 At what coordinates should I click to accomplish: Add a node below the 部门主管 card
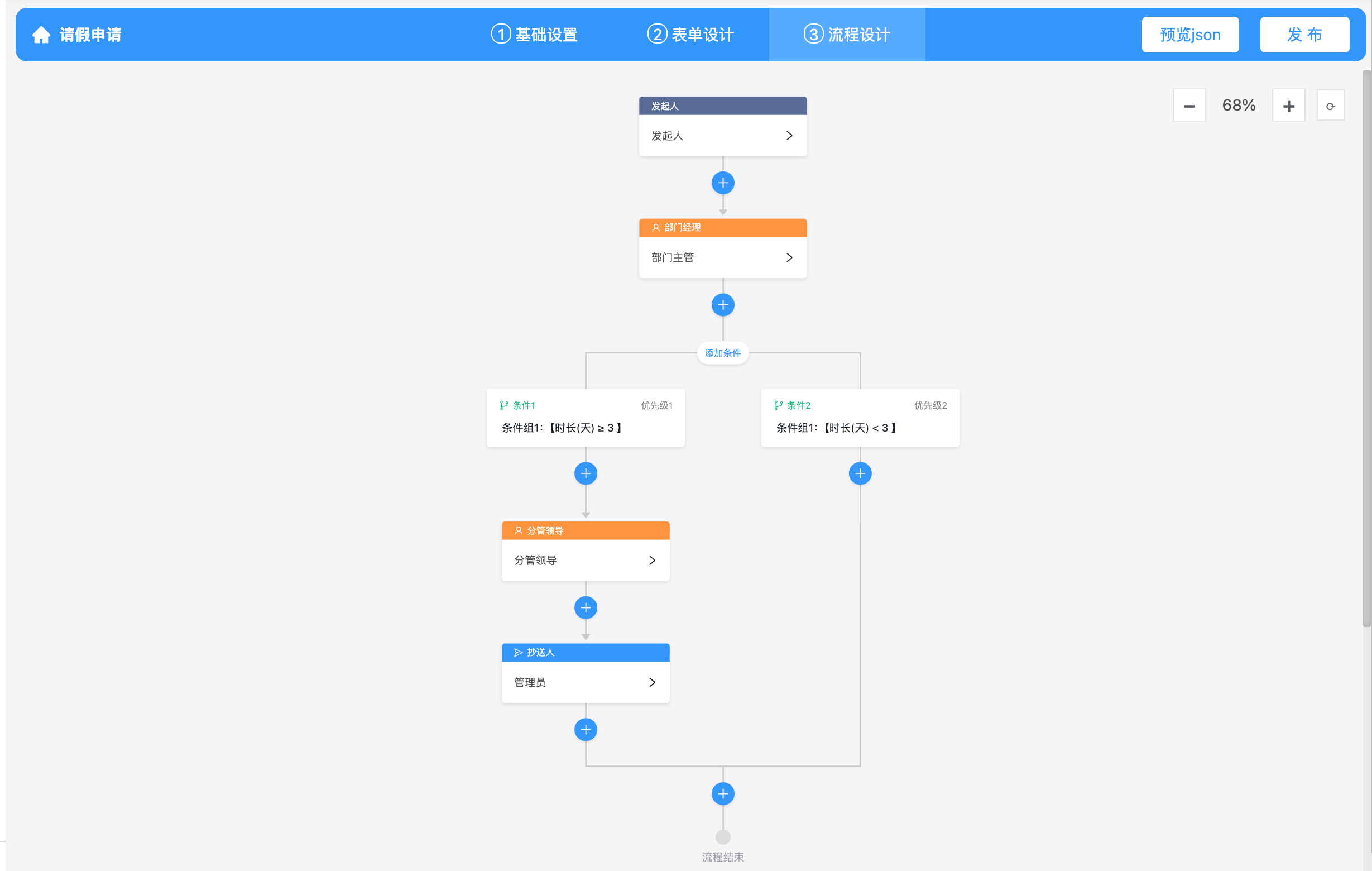722,305
